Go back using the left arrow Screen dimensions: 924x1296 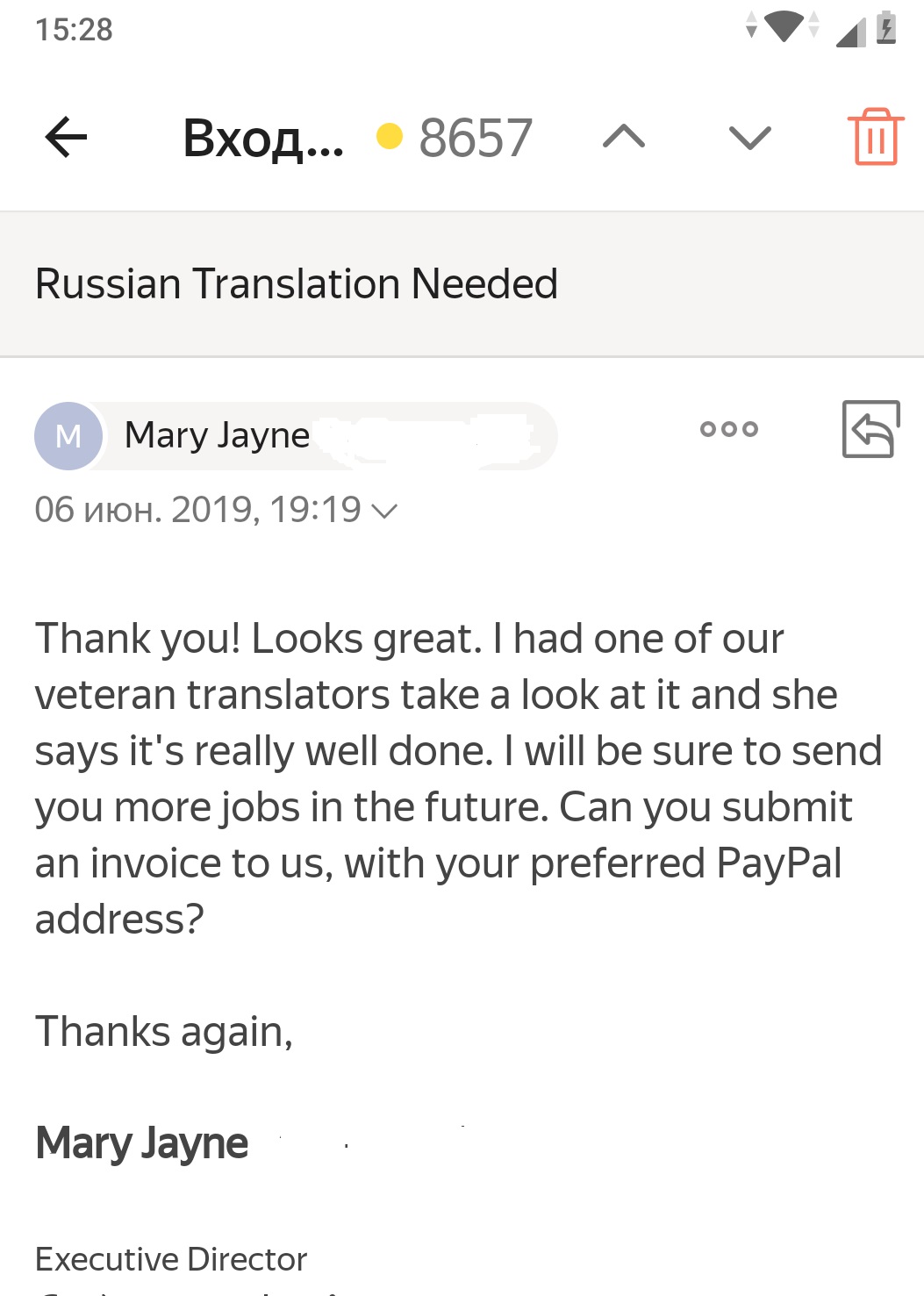[x=66, y=138]
